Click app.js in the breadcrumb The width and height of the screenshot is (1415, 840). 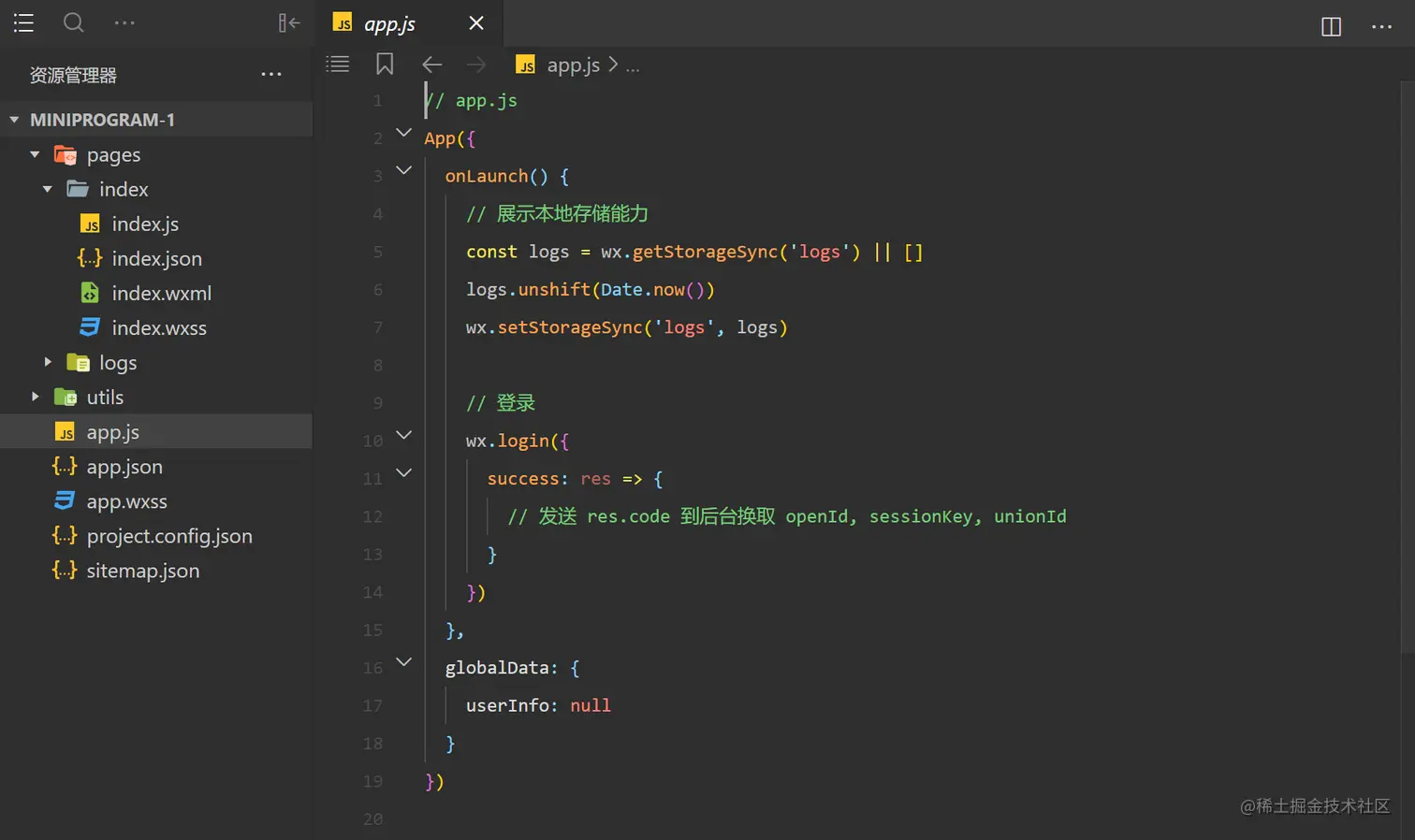573,65
